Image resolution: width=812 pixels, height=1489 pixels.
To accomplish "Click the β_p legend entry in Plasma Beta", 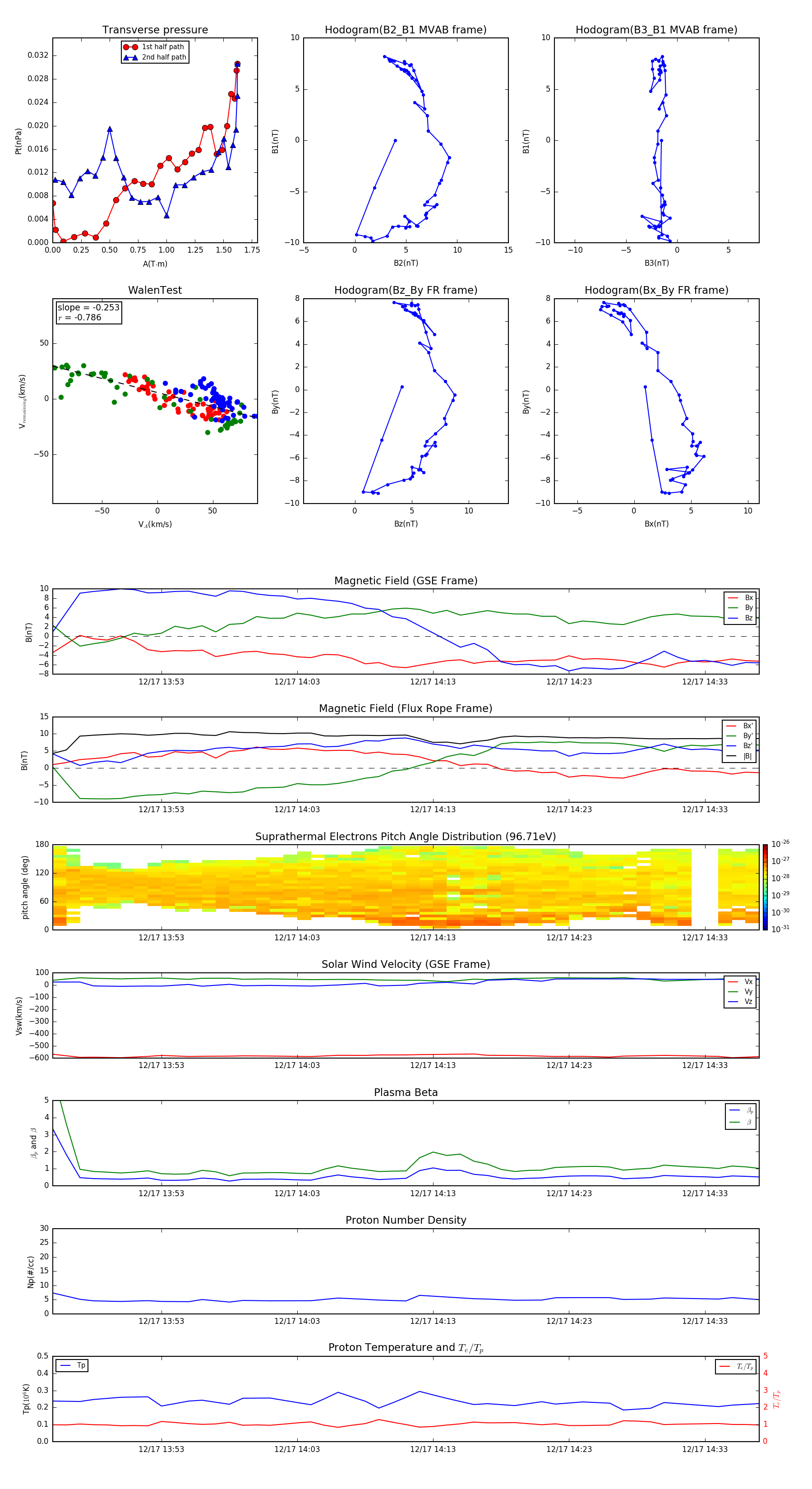I will (x=741, y=1110).
